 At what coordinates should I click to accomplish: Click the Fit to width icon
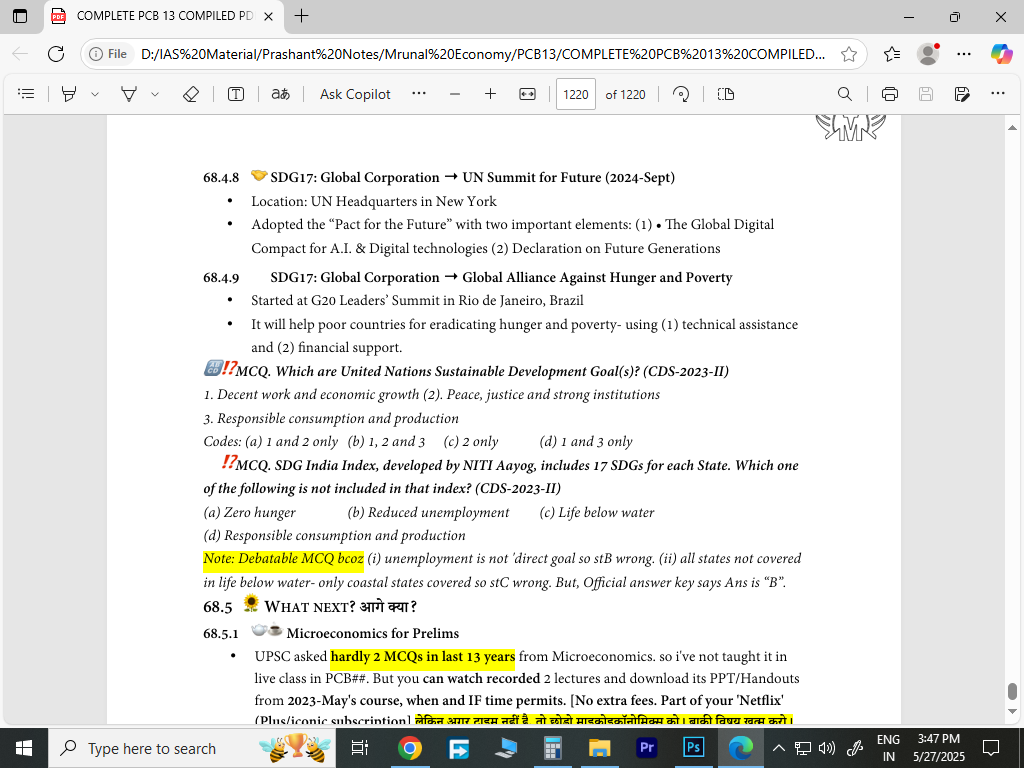(527, 94)
